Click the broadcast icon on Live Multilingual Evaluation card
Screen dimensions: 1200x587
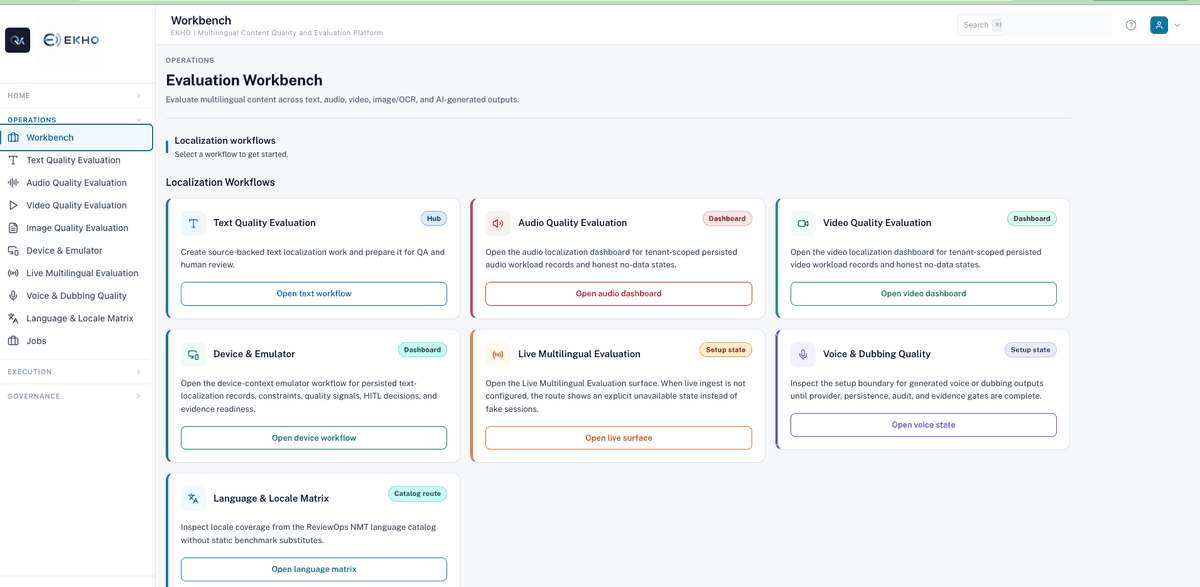[498, 354]
